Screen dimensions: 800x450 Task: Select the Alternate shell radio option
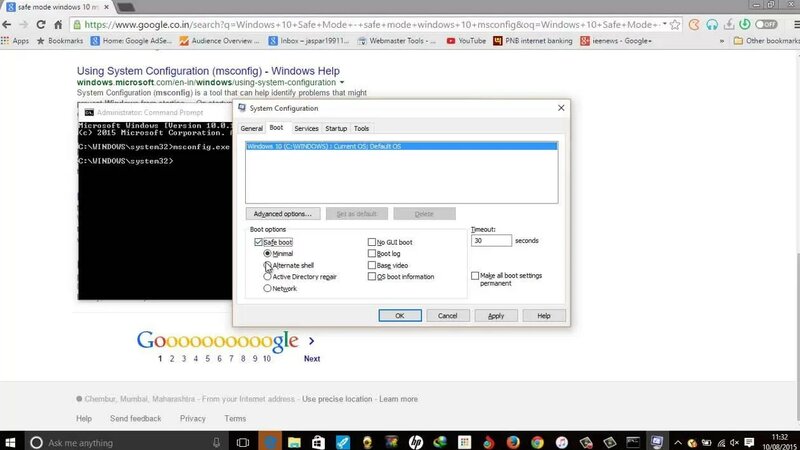pos(267,265)
